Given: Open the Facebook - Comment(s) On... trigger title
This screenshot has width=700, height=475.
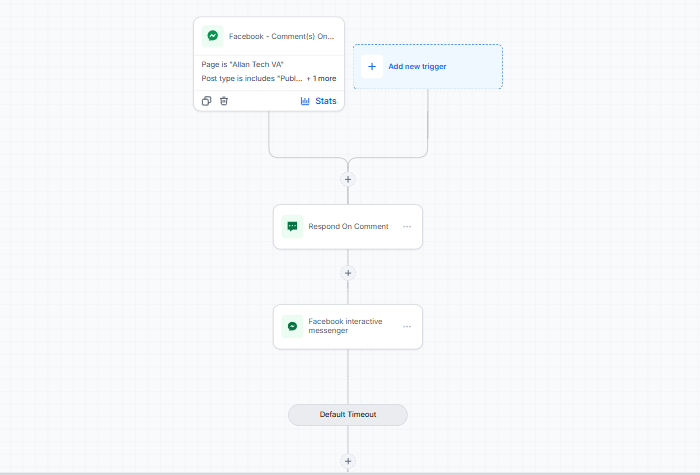Looking at the screenshot, I should (x=281, y=36).
